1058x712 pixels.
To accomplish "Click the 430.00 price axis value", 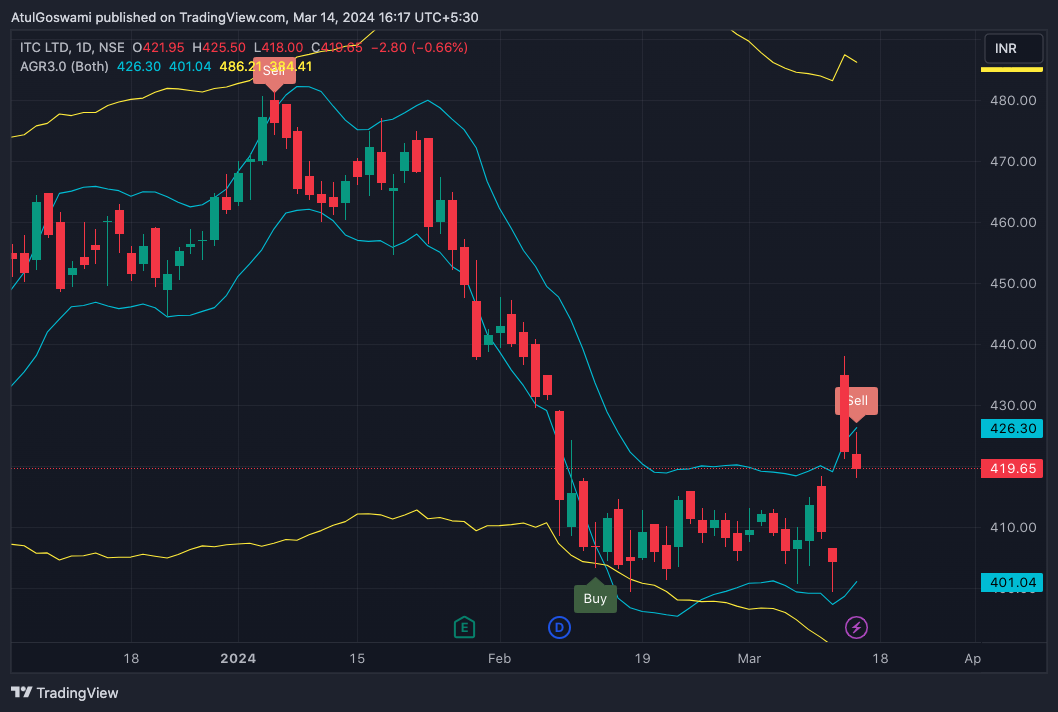I will pos(1013,406).
